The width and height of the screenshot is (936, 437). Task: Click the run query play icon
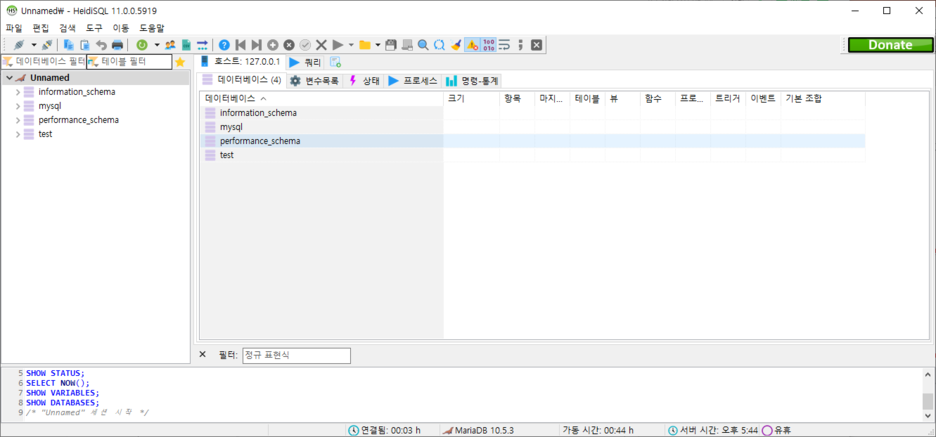coord(337,45)
